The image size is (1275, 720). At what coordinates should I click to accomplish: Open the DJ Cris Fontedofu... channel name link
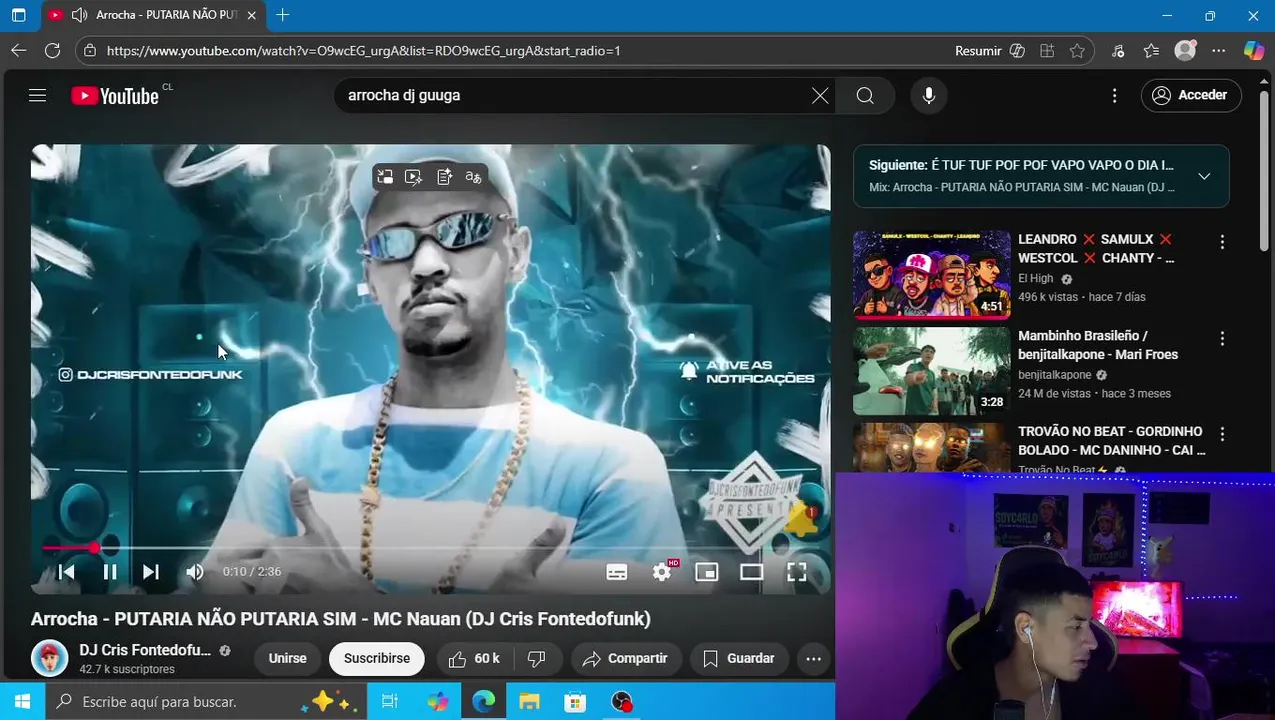click(145, 650)
